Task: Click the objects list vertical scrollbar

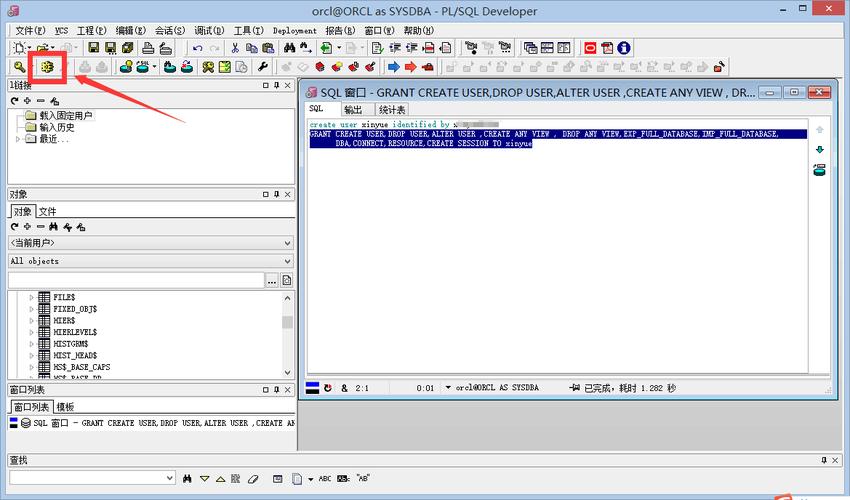Action: click(x=287, y=335)
